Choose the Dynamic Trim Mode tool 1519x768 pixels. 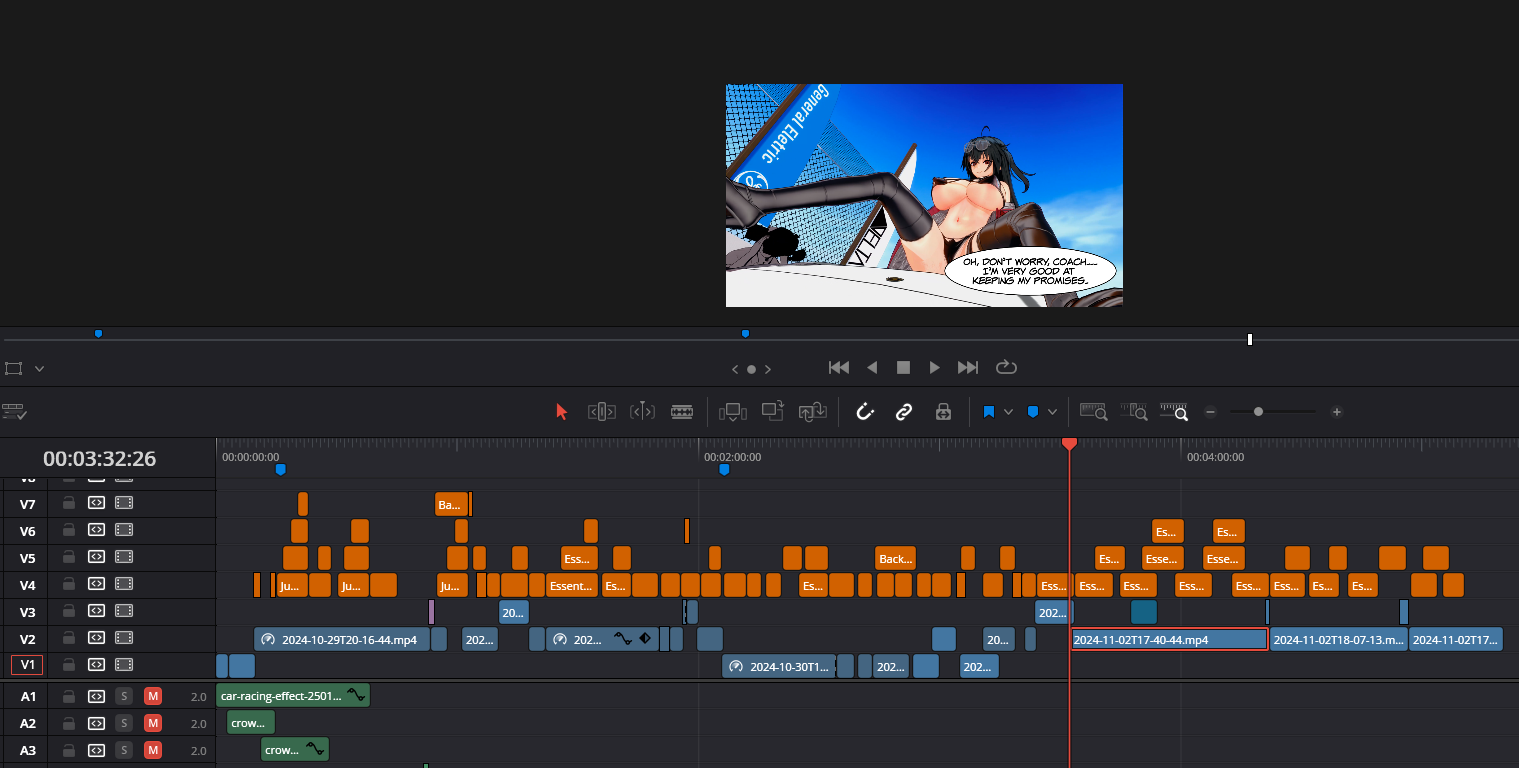click(642, 412)
